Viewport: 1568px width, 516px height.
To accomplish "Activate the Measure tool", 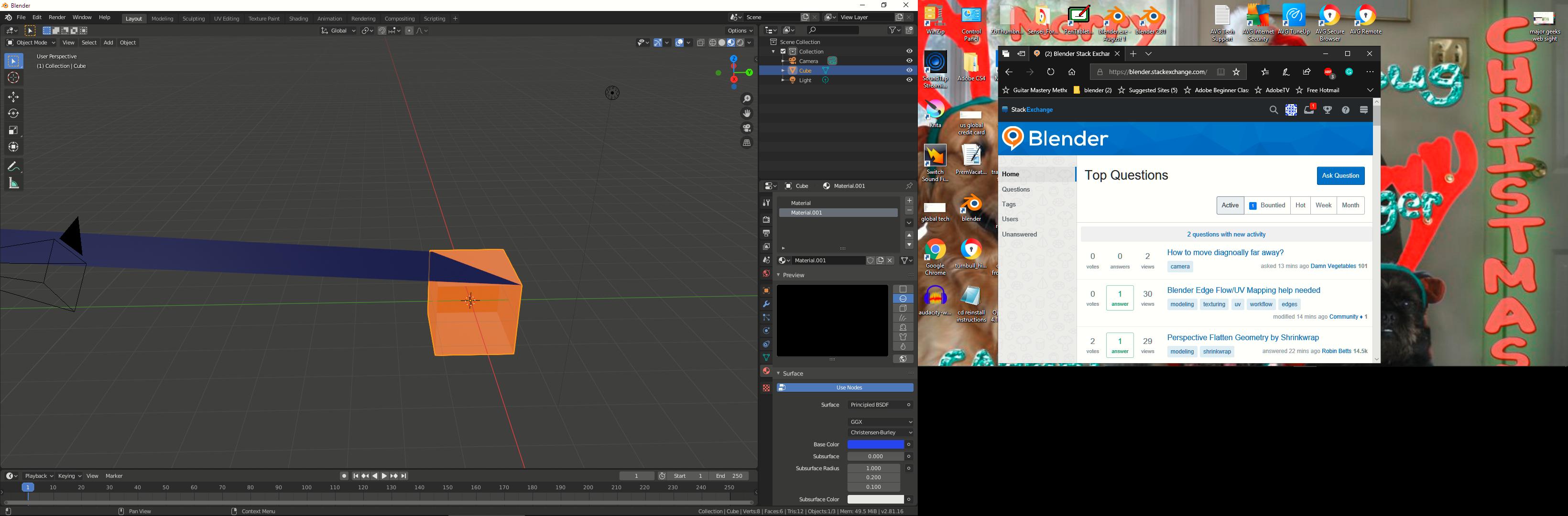I will [x=13, y=183].
